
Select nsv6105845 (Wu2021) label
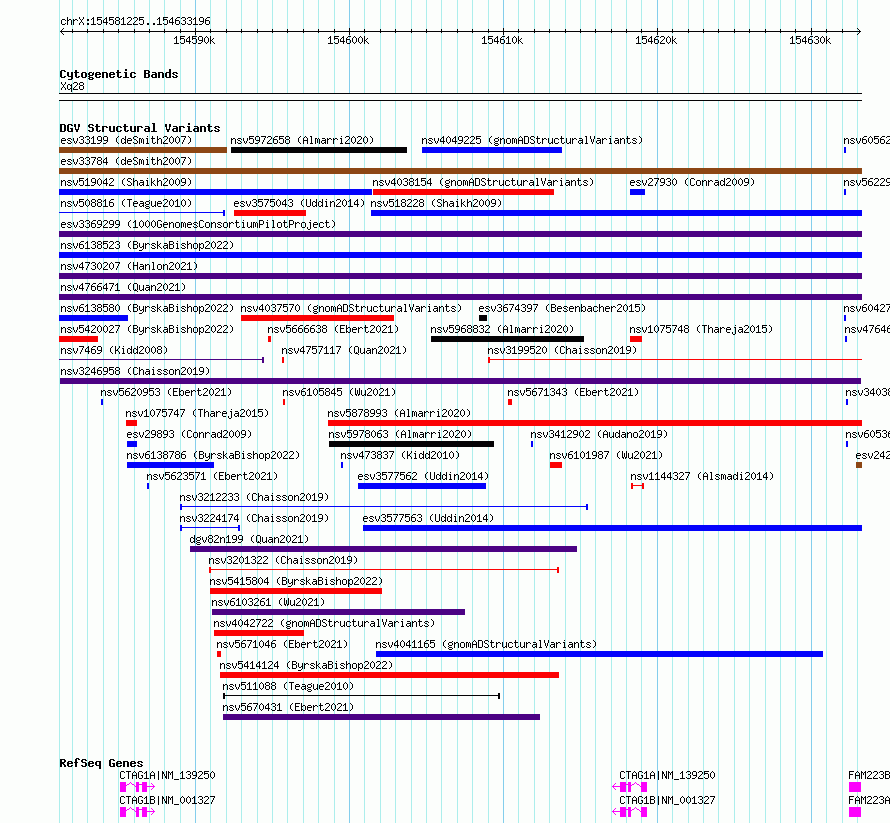[x=339, y=392]
